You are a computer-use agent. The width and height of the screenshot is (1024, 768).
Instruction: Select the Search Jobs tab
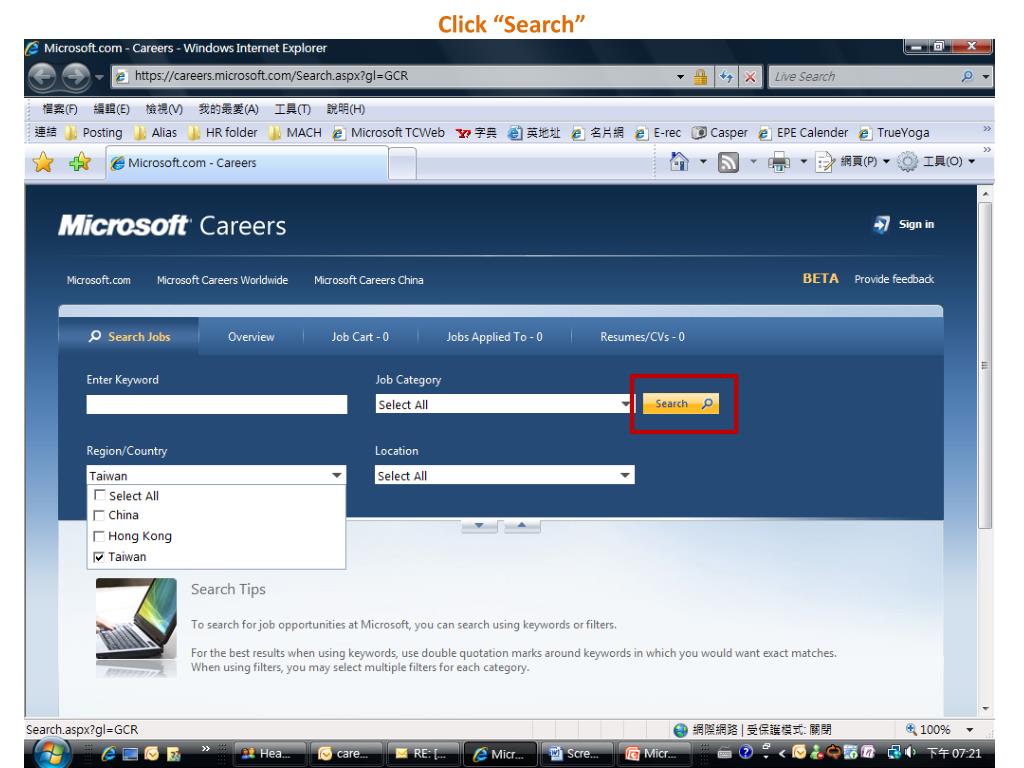coord(129,337)
